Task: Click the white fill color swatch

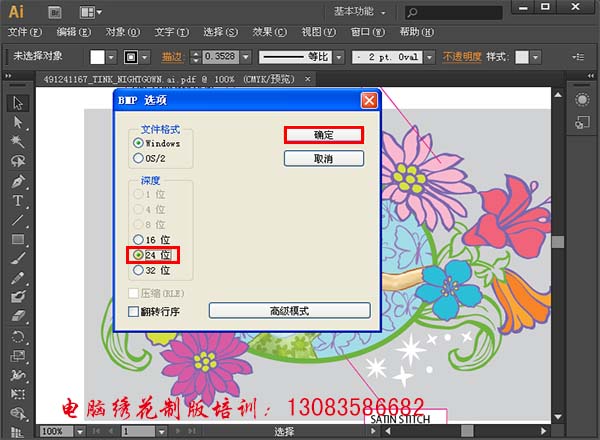Action: tap(99, 57)
